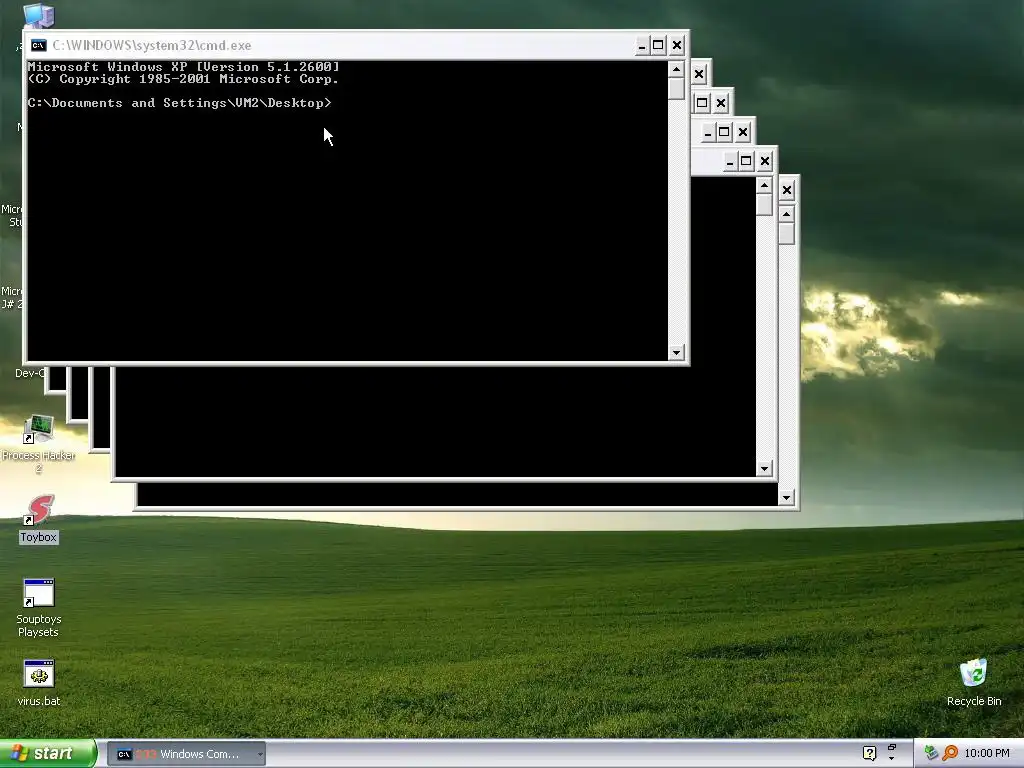Click scroll up arrow of rearmost command window

click(787, 214)
